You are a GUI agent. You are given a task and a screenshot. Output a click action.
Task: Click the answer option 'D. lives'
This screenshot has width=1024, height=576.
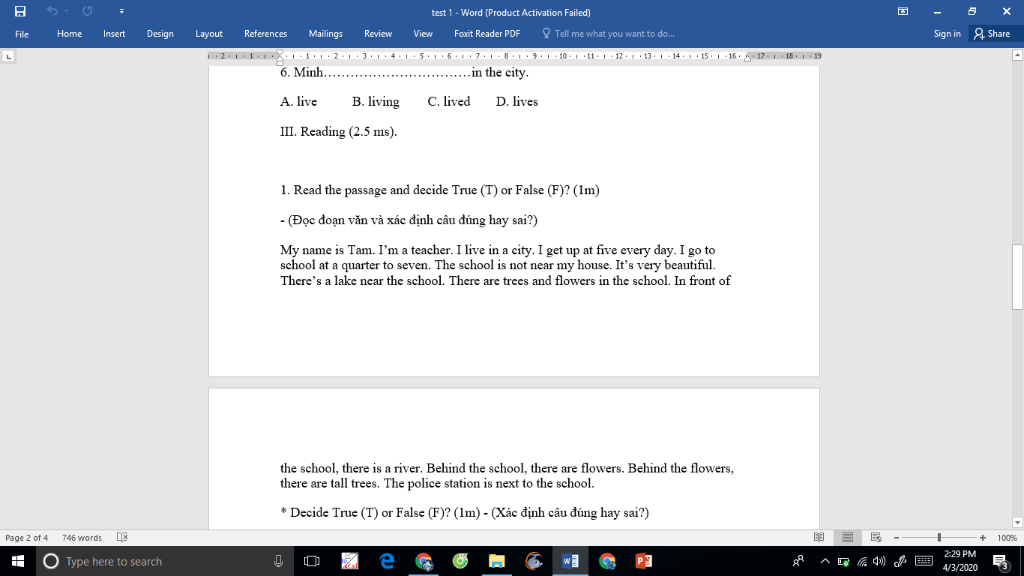(x=517, y=102)
